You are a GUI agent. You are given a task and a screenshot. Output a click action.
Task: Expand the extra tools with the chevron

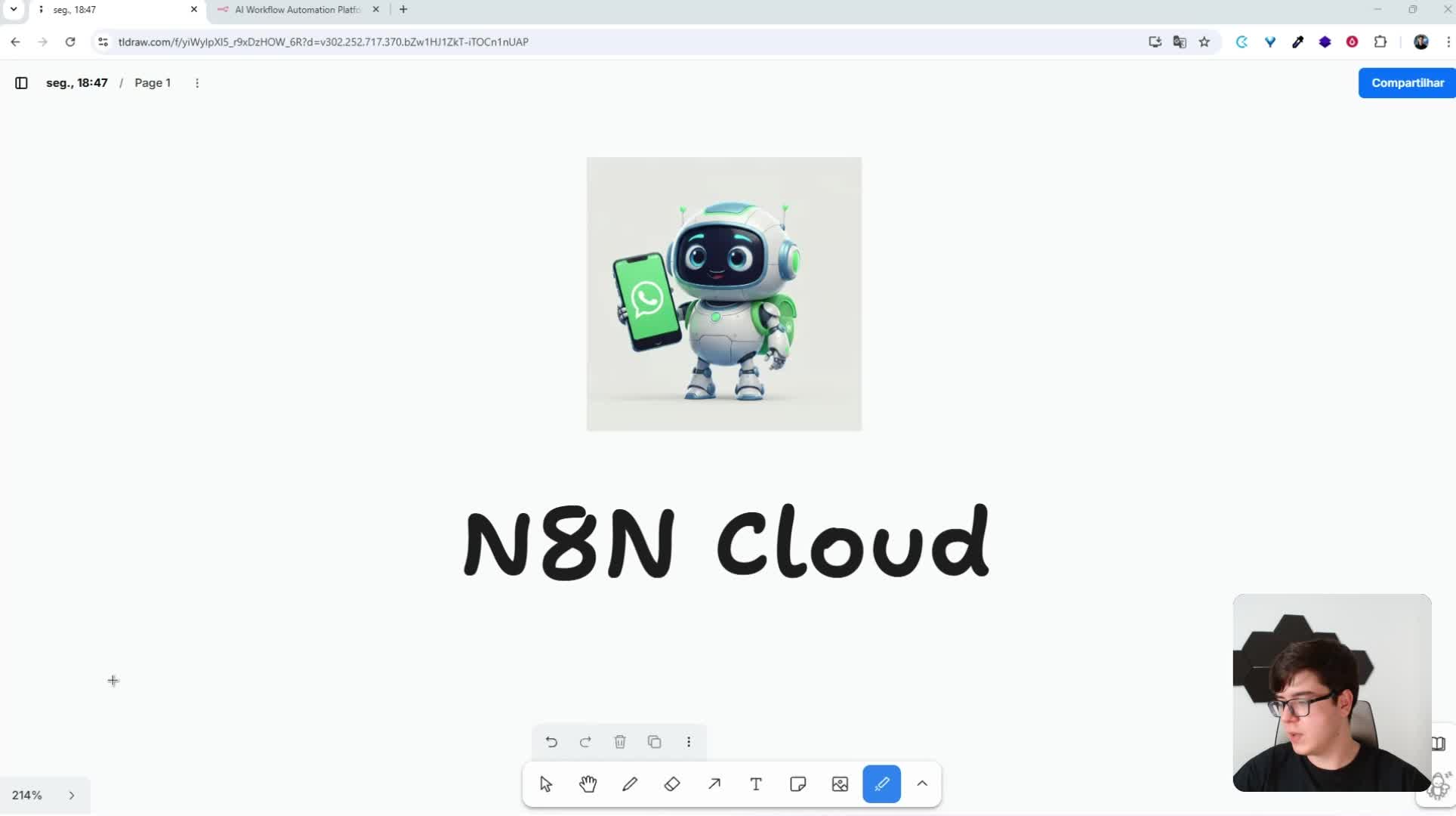[x=922, y=784]
